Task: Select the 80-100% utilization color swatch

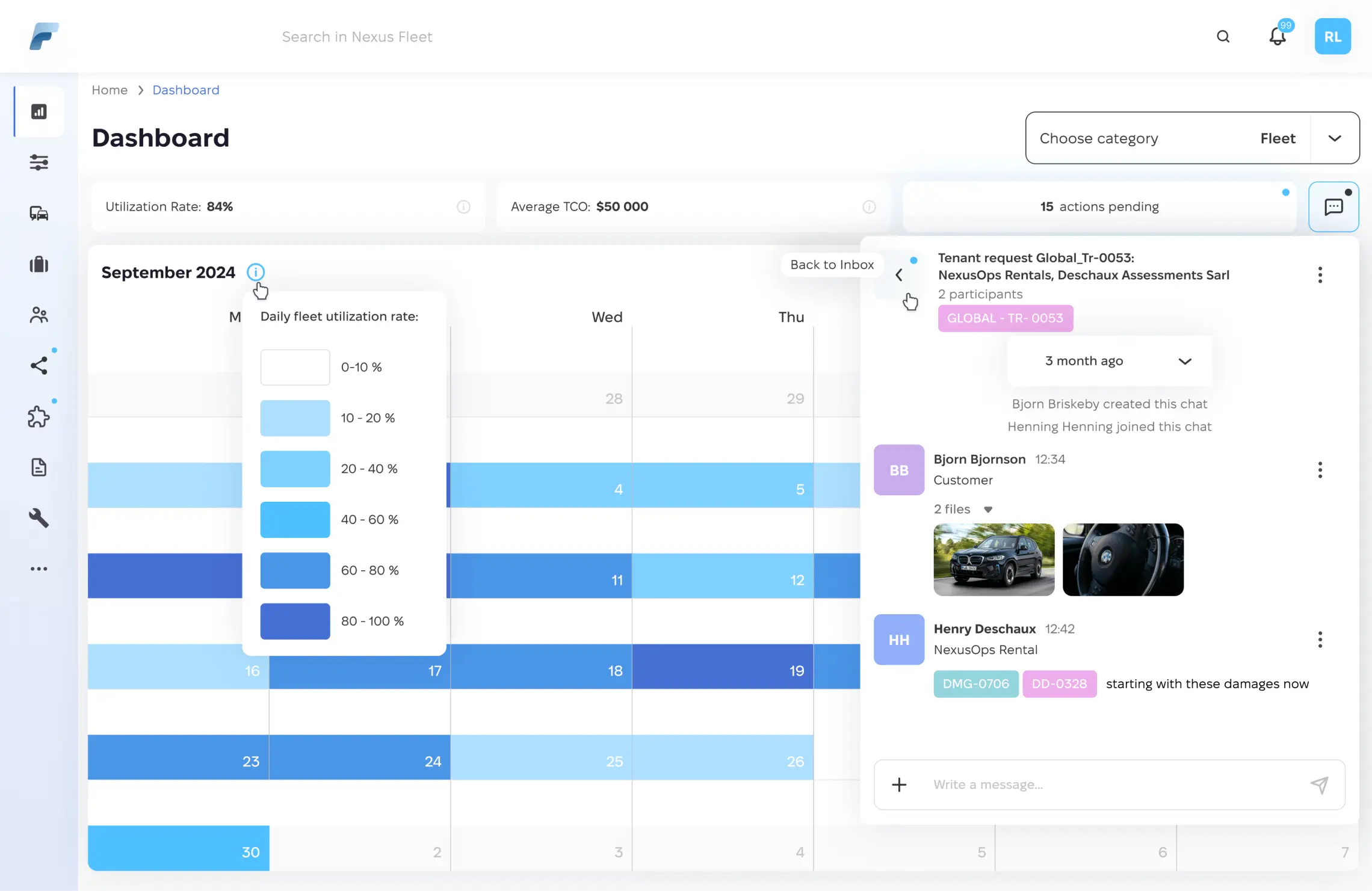Action: click(295, 621)
